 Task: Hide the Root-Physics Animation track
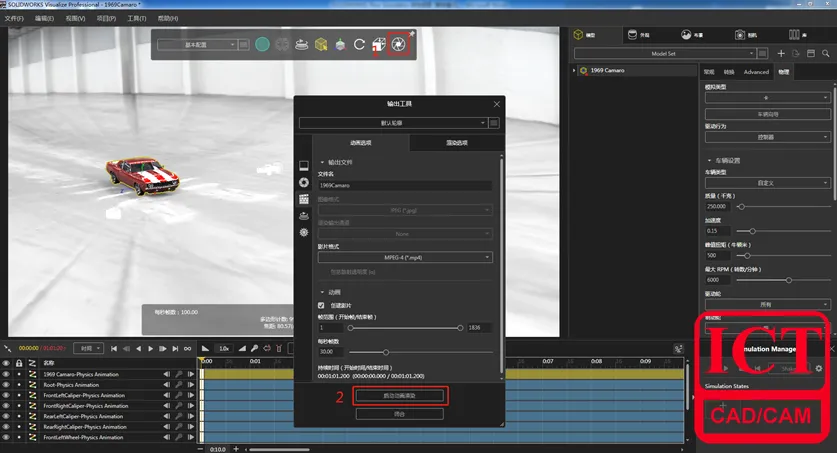pos(6,385)
